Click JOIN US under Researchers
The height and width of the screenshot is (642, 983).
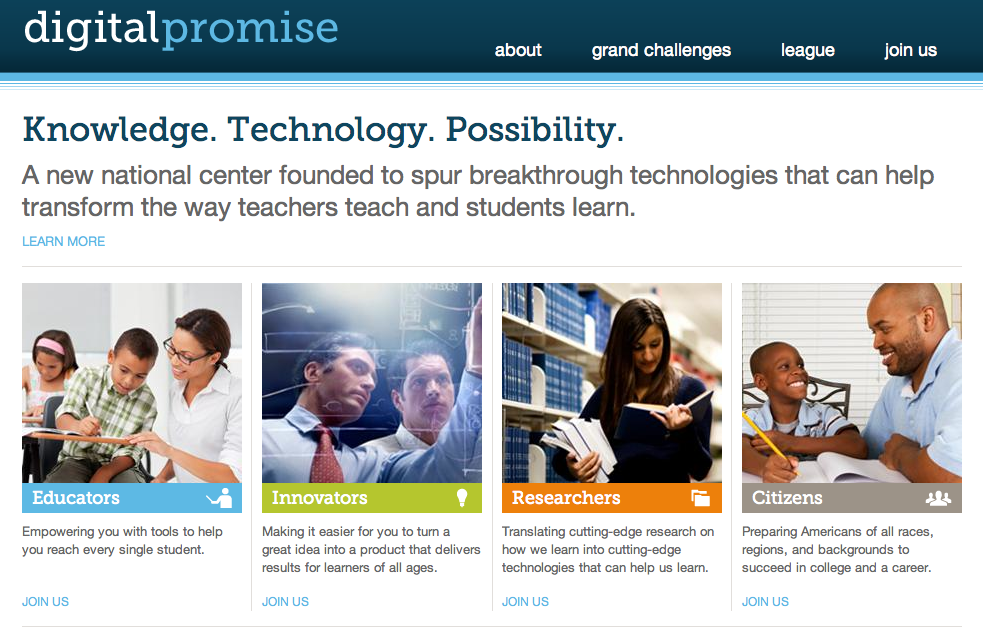525,601
